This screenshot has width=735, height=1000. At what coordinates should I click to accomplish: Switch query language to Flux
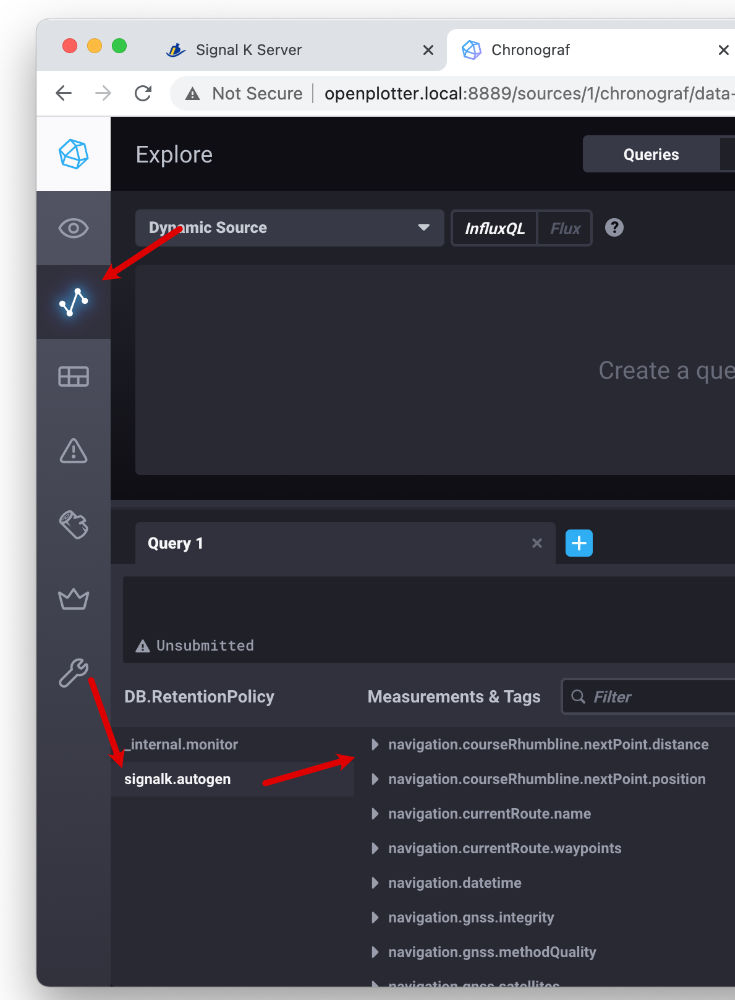565,228
